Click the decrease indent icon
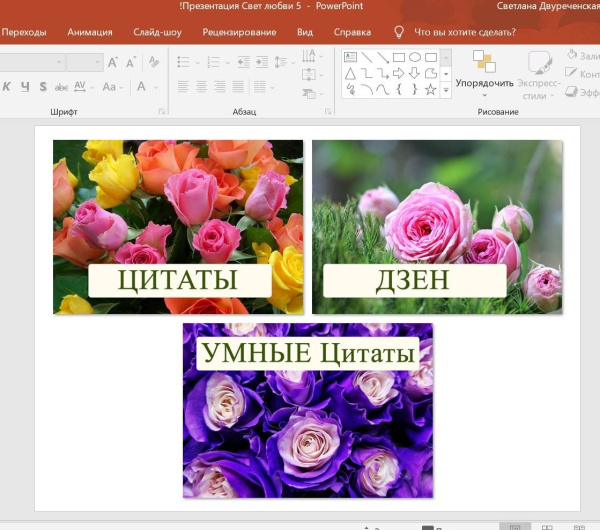Viewport: 600px width, 530px height. (243, 62)
